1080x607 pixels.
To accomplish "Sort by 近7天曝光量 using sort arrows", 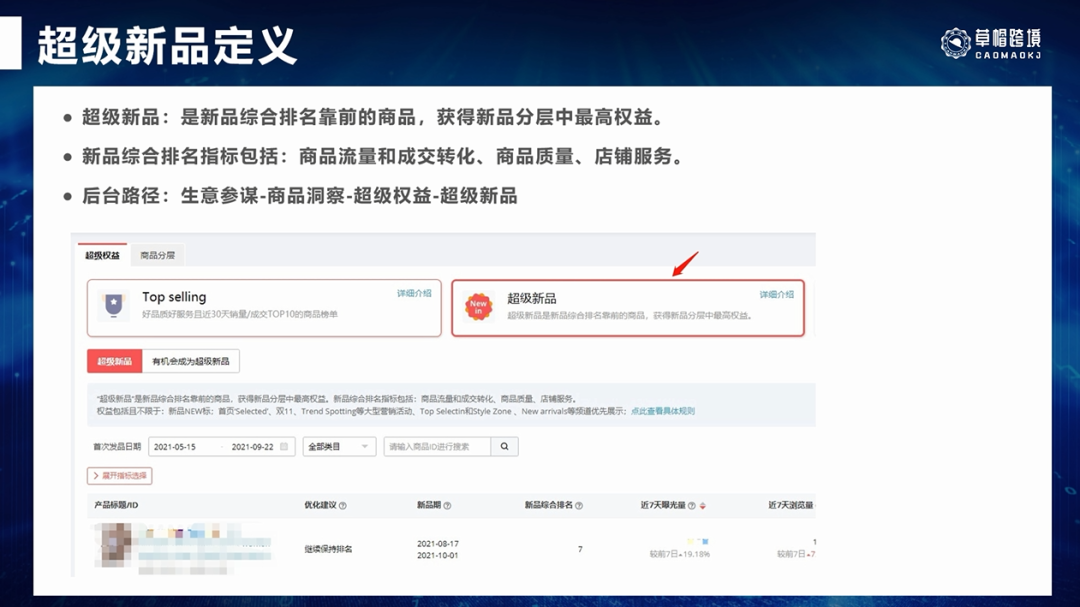I will point(703,506).
